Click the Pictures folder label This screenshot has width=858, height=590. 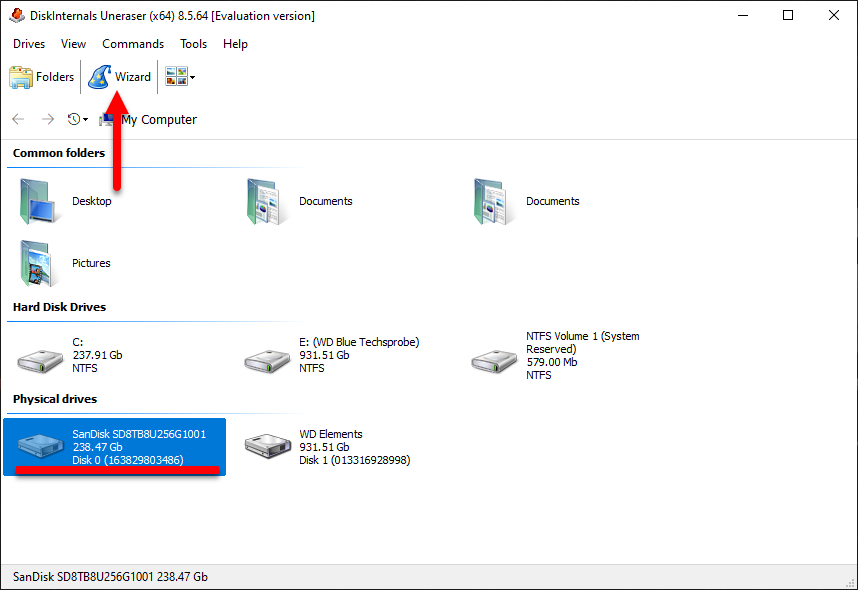(91, 263)
